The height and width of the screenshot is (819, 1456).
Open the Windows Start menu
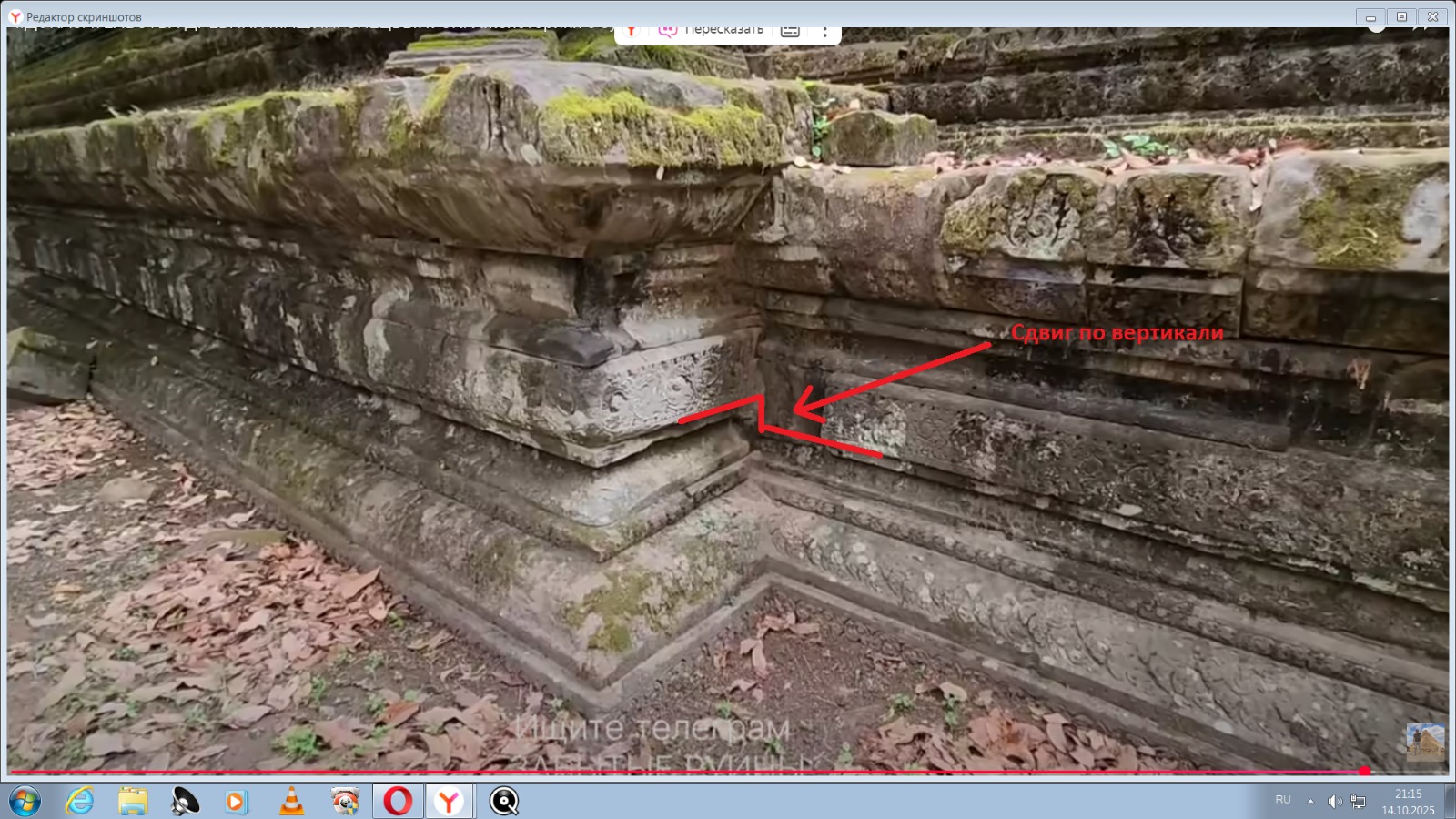pyautogui.click(x=25, y=801)
